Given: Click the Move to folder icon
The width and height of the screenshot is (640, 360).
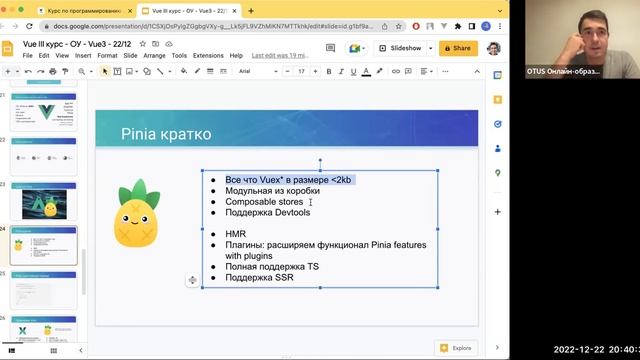Looking at the screenshot, I should 156,44.
